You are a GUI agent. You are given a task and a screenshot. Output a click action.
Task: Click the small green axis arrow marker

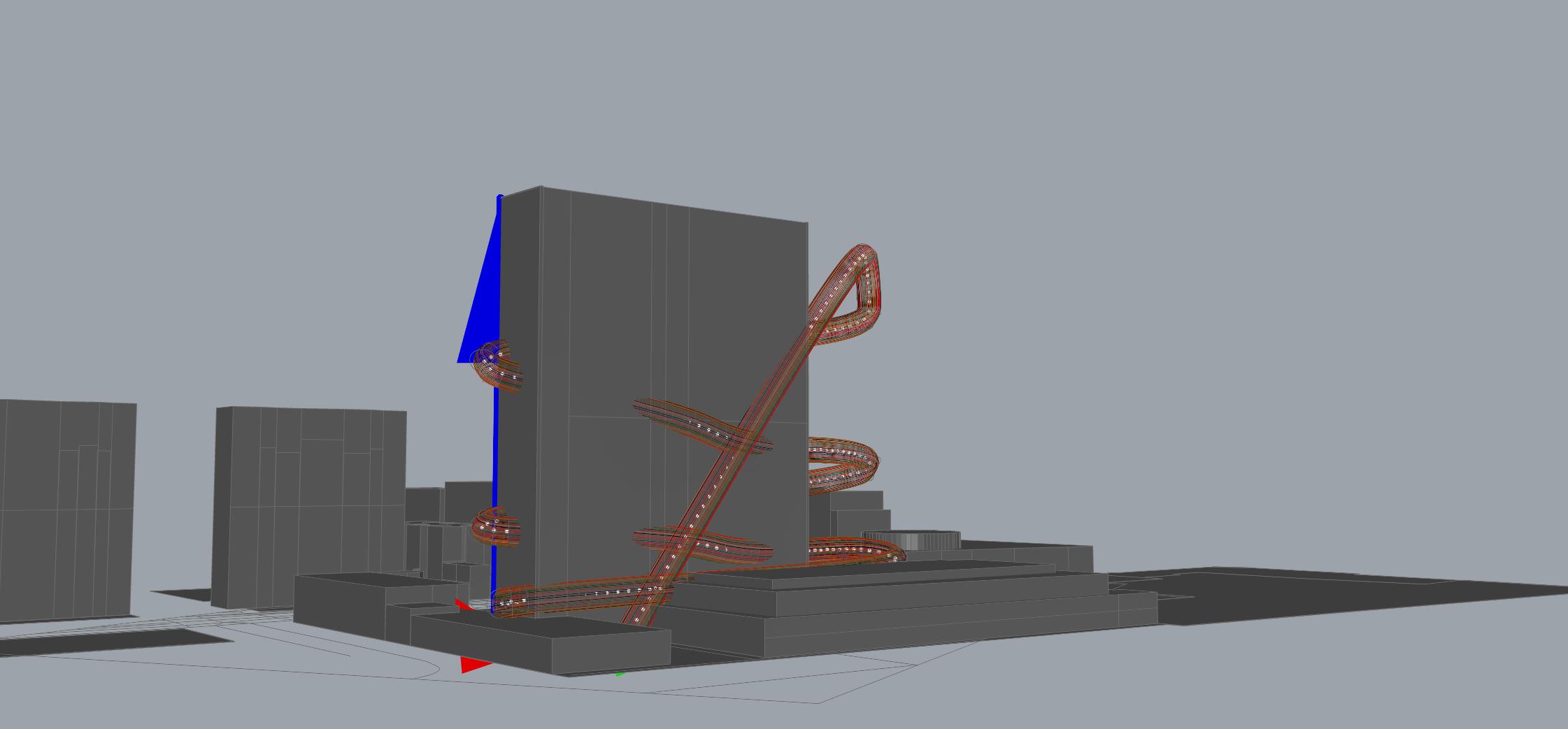pyautogui.click(x=620, y=674)
